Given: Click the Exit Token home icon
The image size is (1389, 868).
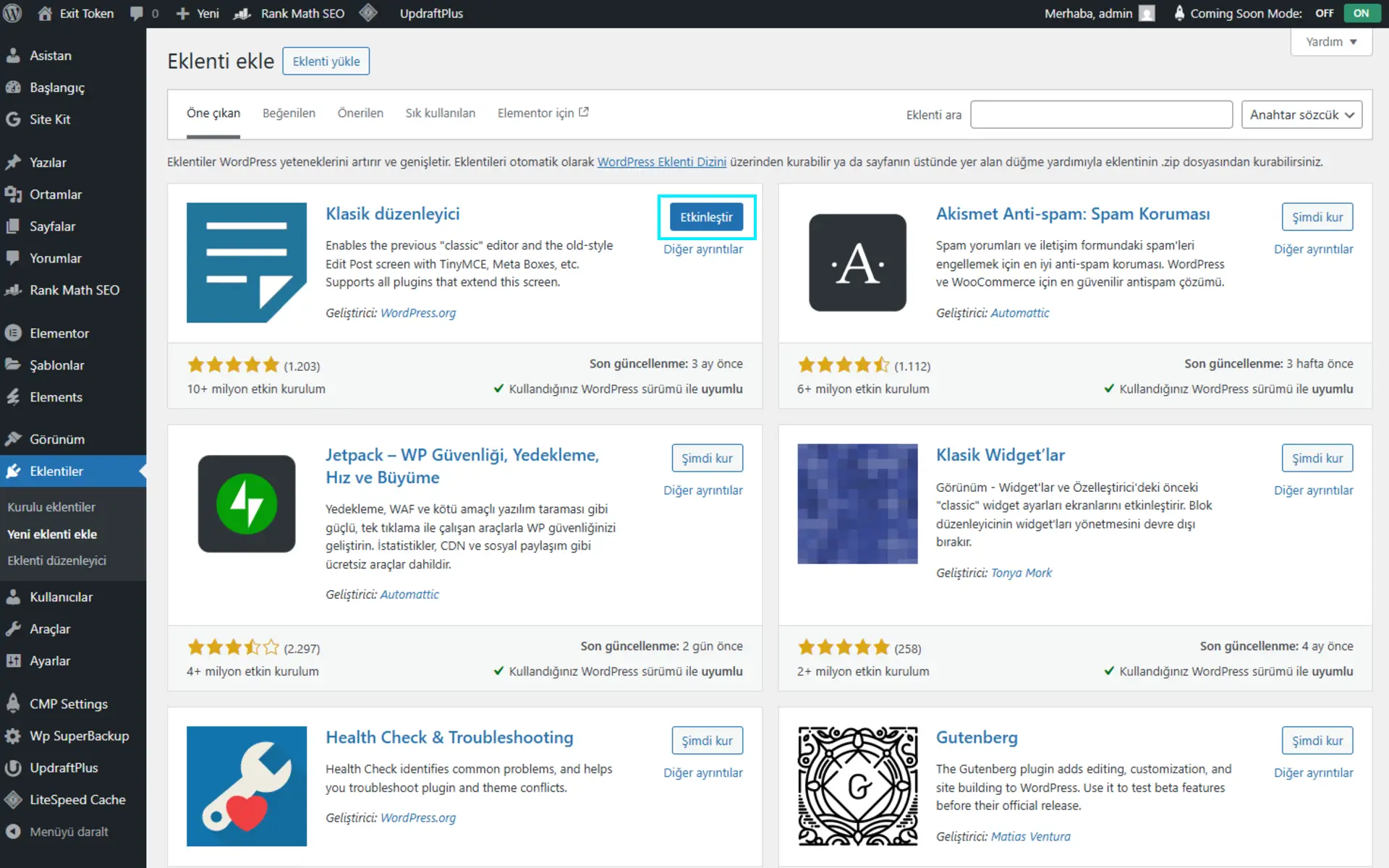Looking at the screenshot, I should tap(45, 13).
